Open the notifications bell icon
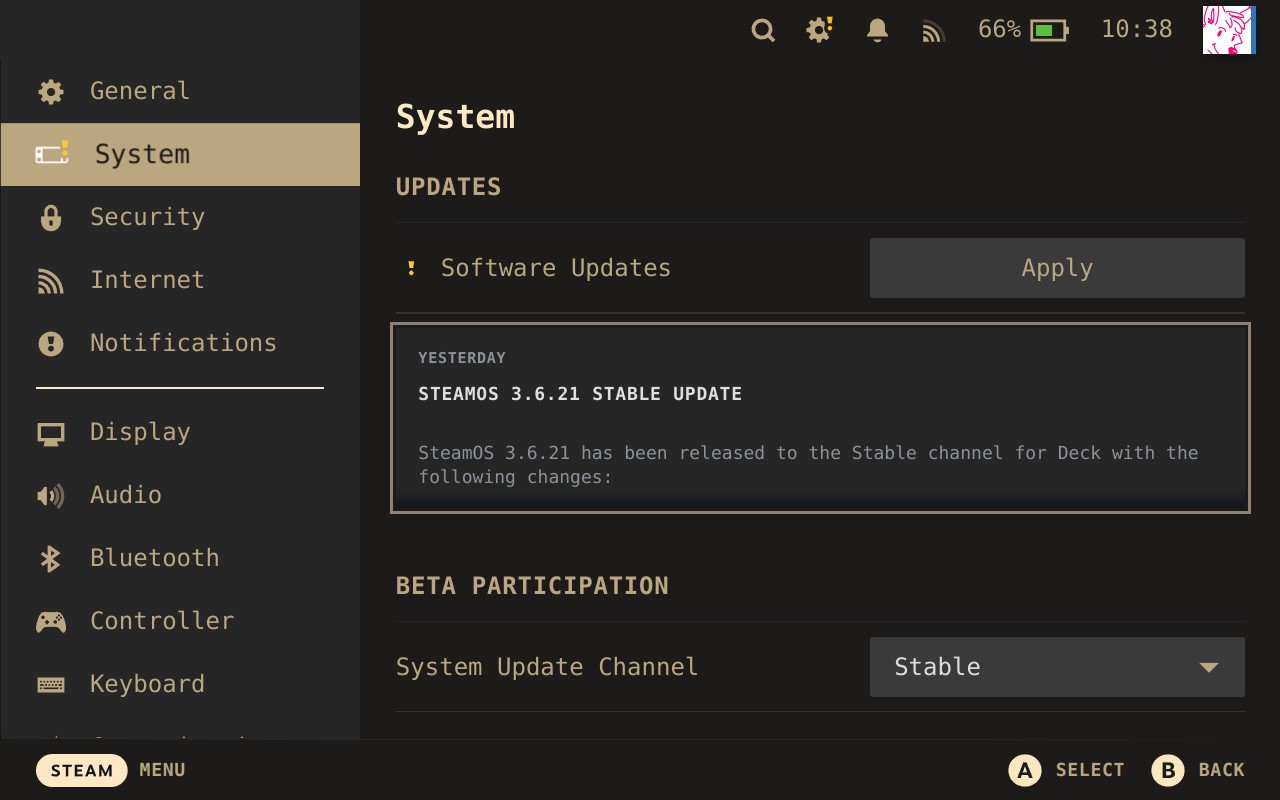Viewport: 1280px width, 800px height. (x=877, y=31)
